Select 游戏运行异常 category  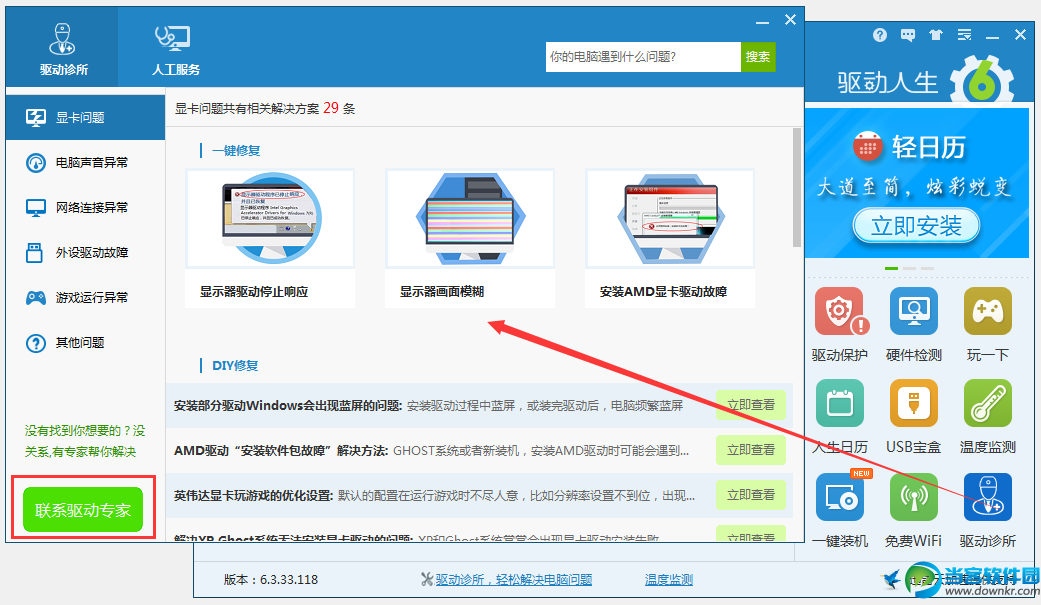click(x=86, y=298)
